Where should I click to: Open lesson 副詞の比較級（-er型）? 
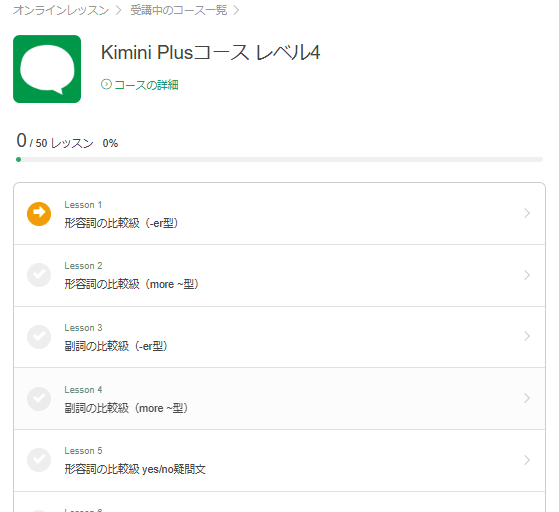pos(116,346)
